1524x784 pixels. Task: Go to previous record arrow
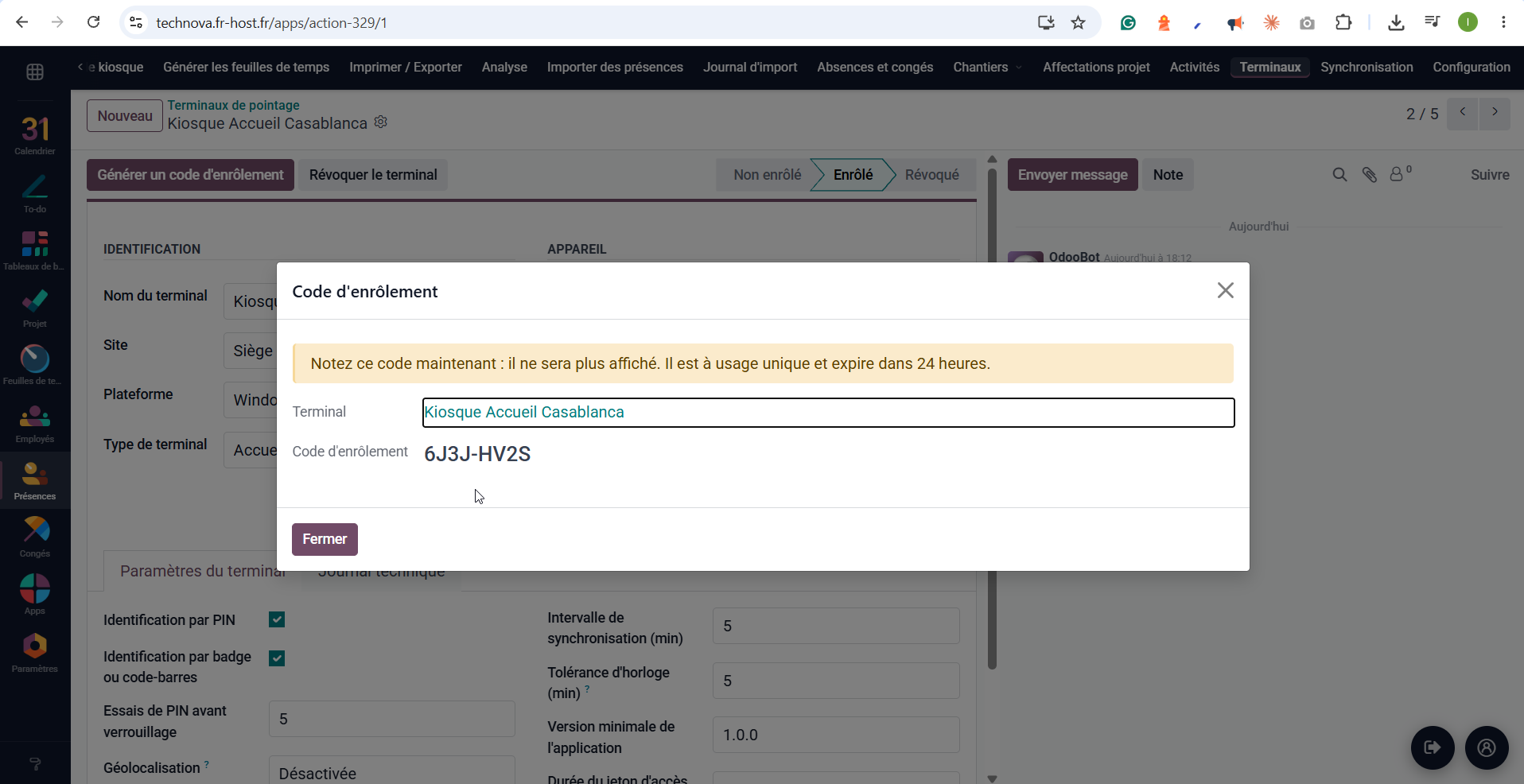(x=1463, y=114)
